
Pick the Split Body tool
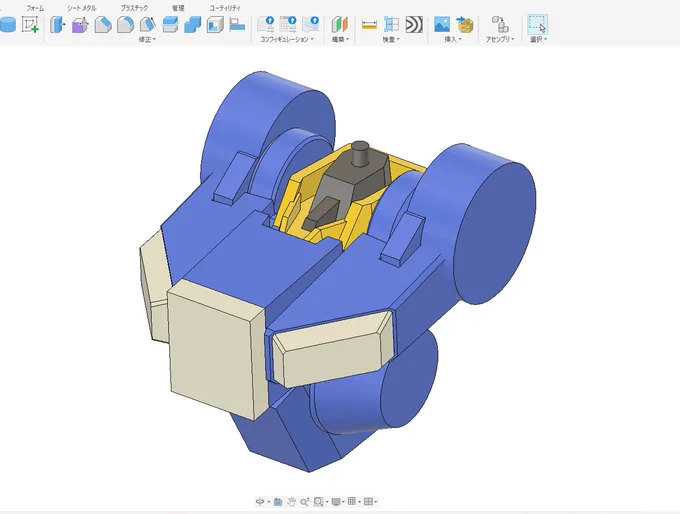tap(170, 25)
